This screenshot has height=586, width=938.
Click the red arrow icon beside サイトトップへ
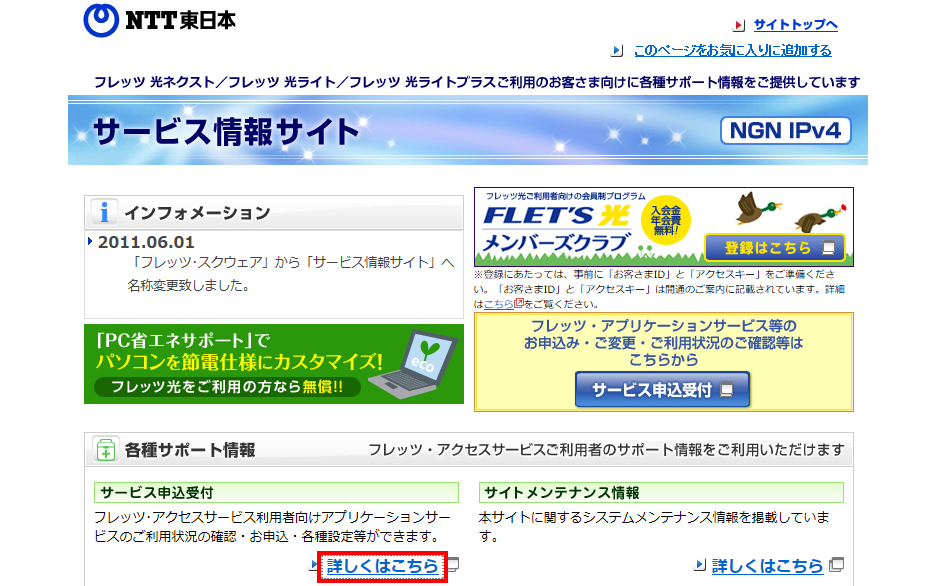click(x=739, y=25)
